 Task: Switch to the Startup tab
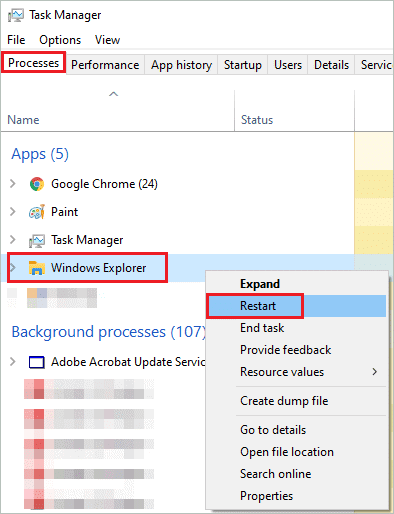pyautogui.click(x=243, y=65)
